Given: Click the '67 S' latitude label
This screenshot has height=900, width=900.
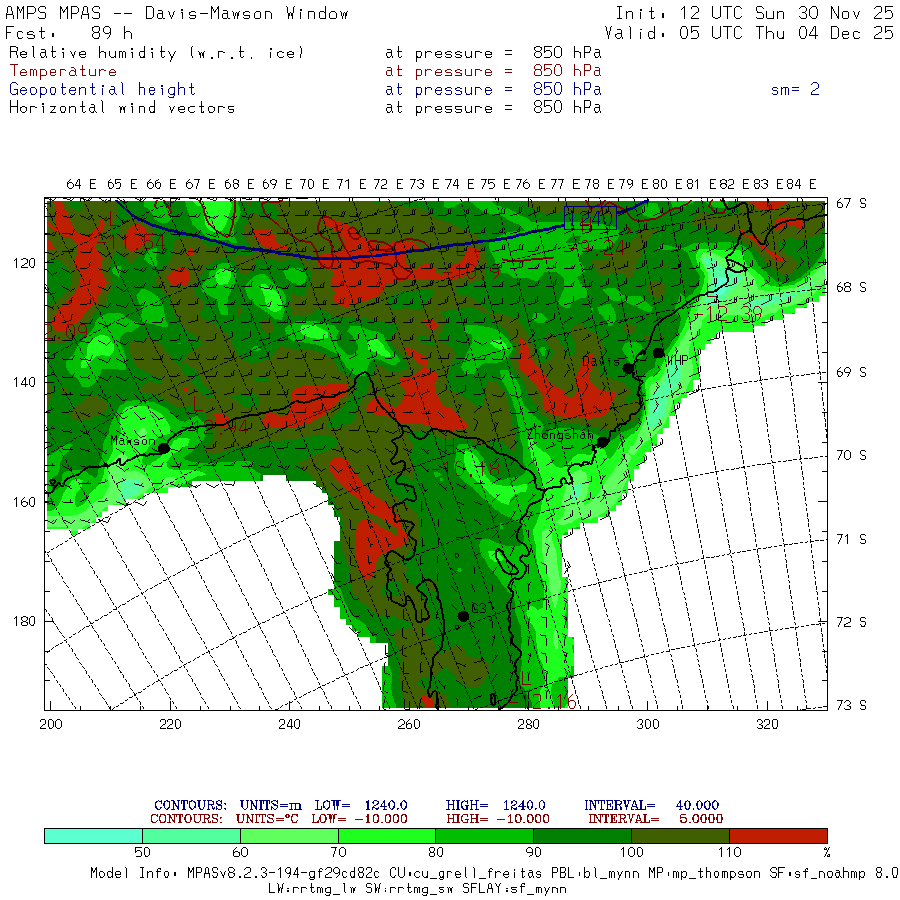Looking at the screenshot, I should (851, 204).
